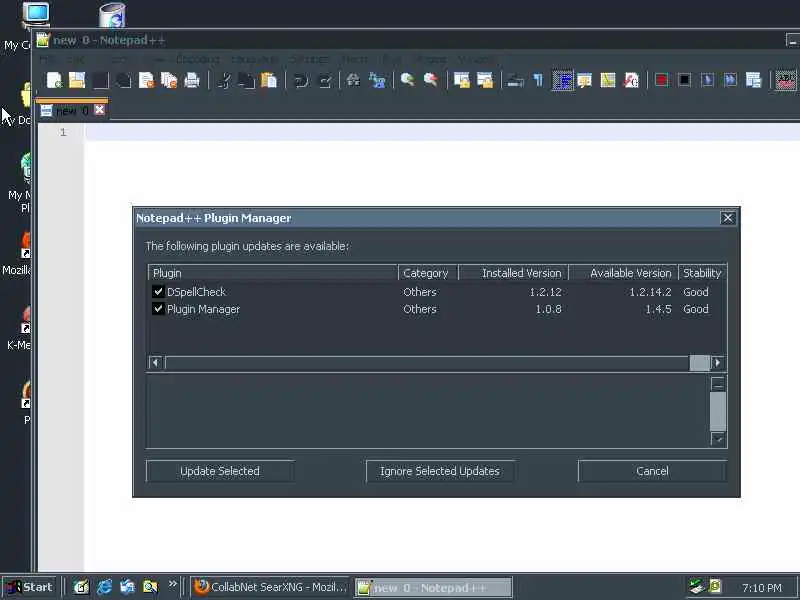The width and height of the screenshot is (800, 600).
Task: Sort by the Category column header
Action: (428, 273)
